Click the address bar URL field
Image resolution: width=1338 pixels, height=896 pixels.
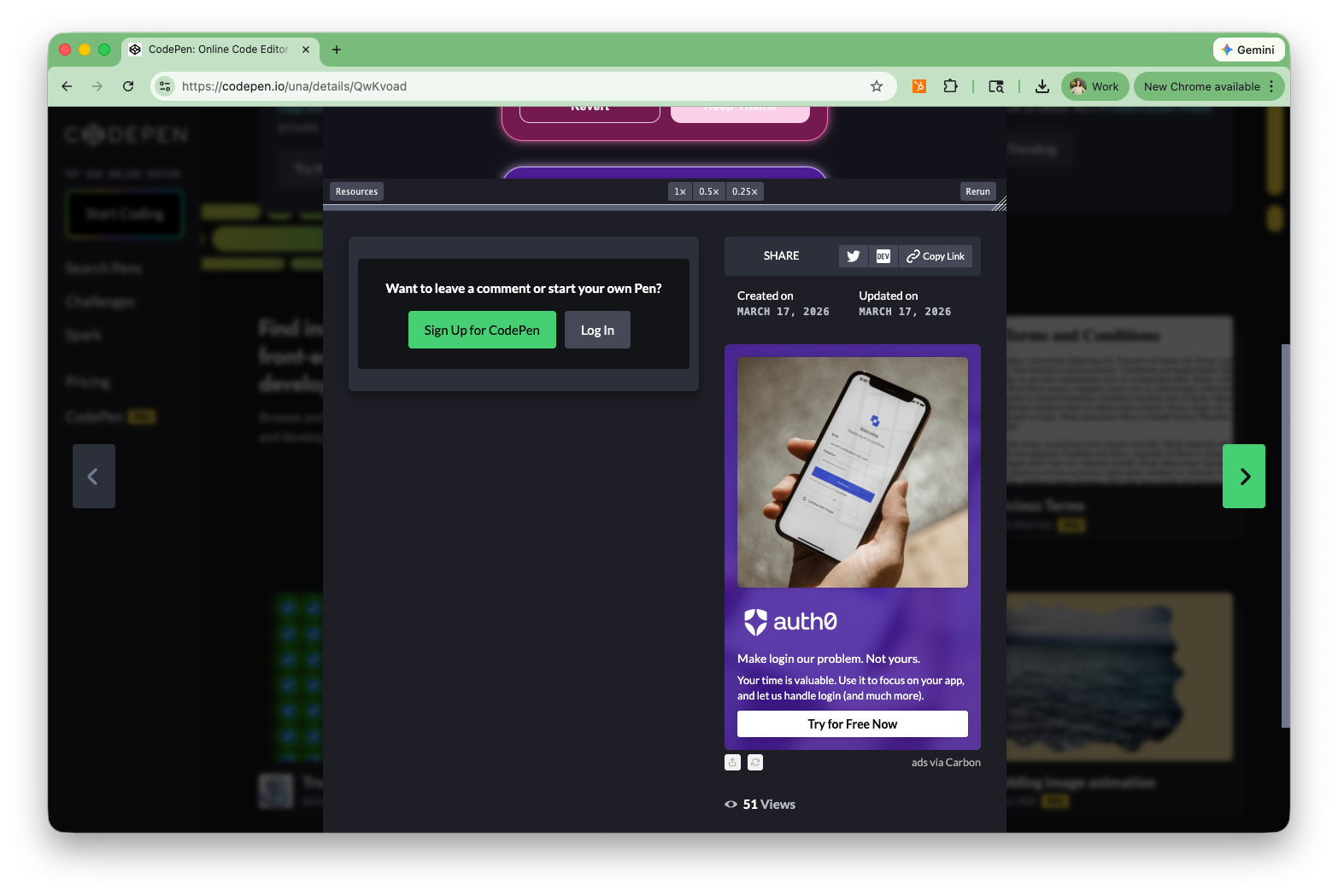[x=513, y=86]
